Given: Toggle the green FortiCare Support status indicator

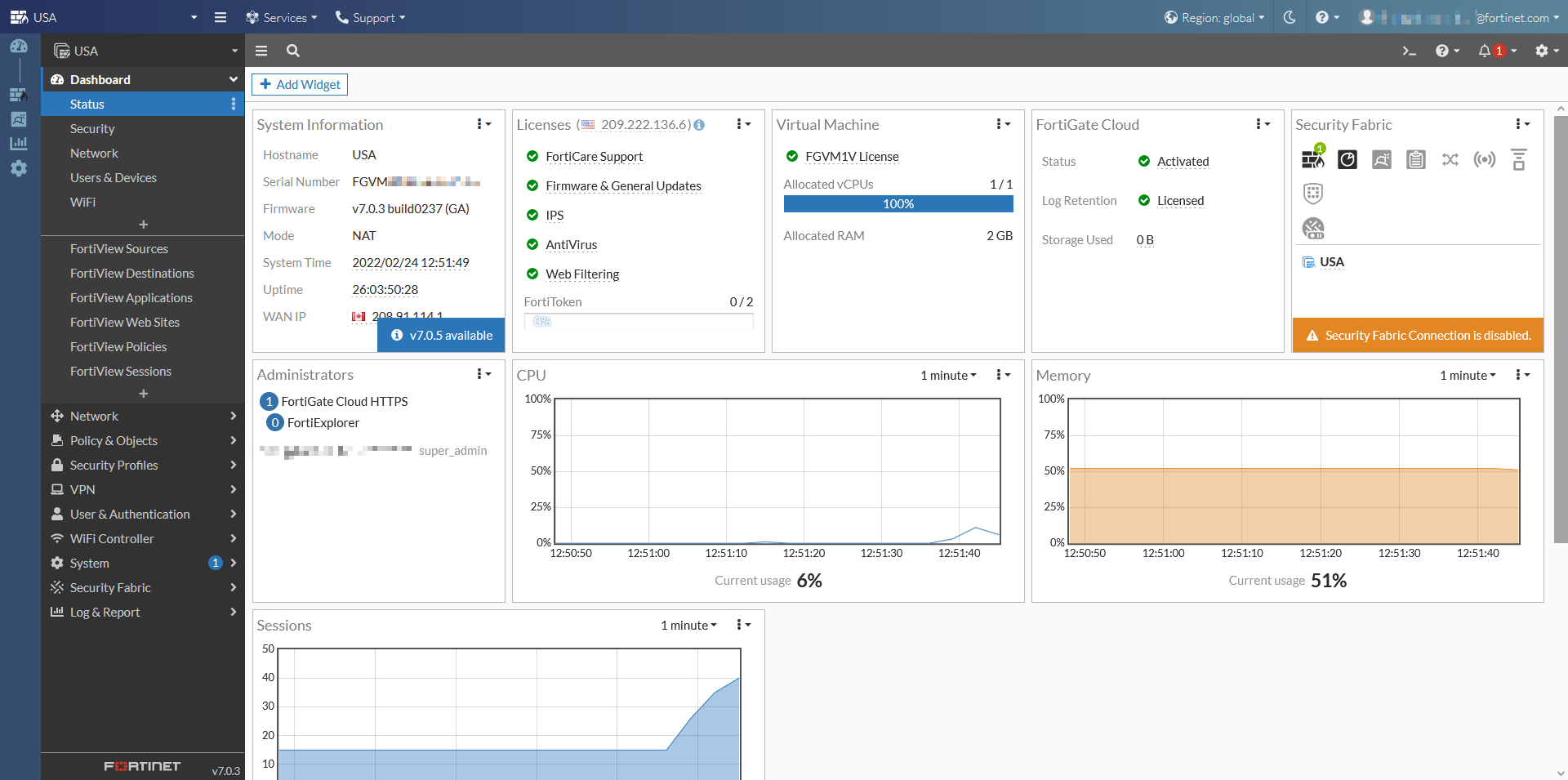Looking at the screenshot, I should coord(532,156).
